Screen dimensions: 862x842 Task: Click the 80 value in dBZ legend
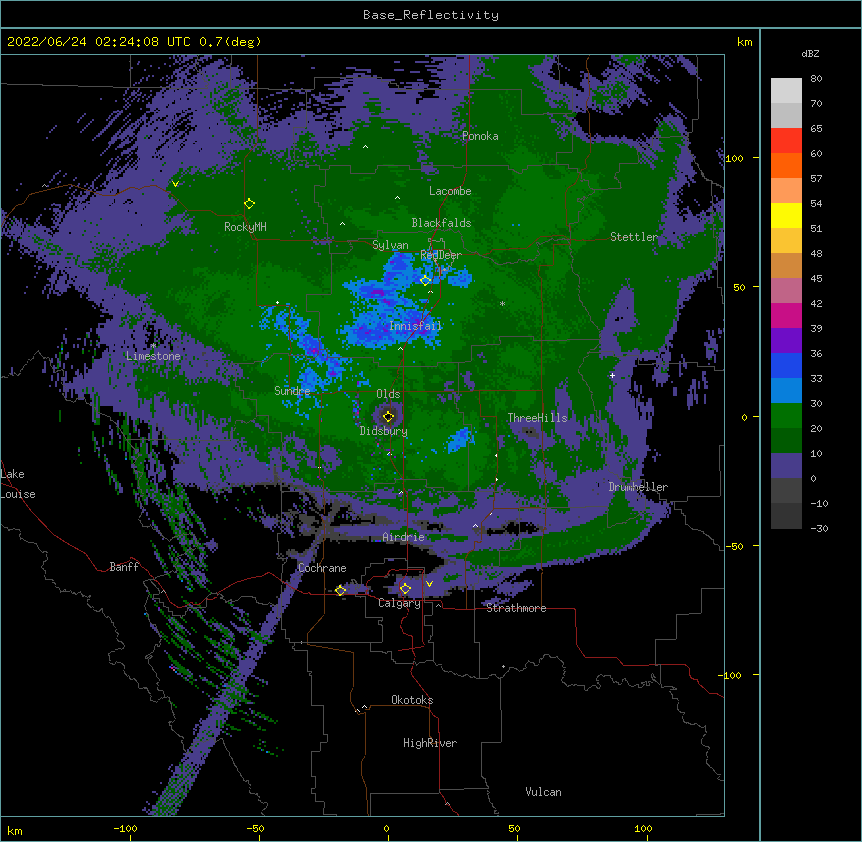pyautogui.click(x=816, y=78)
